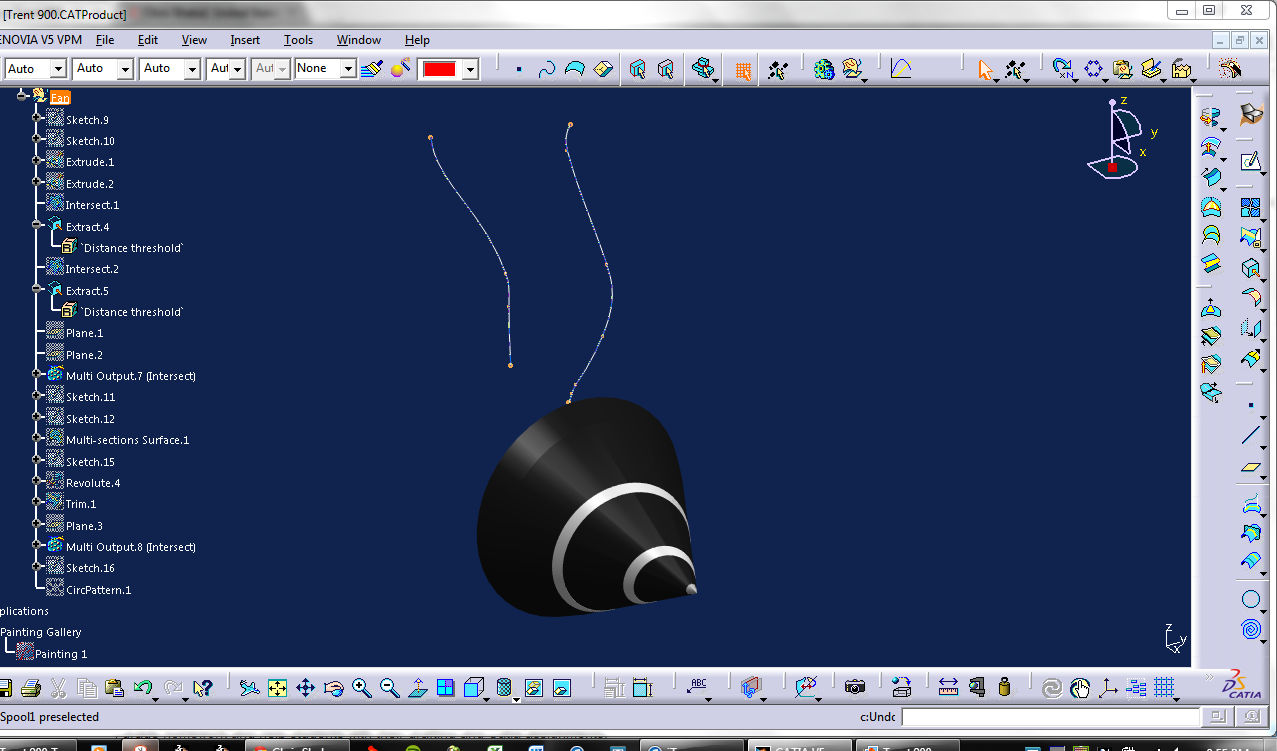This screenshot has width=1277, height=751.
Task: Open the Tools menu
Action: click(x=298, y=40)
